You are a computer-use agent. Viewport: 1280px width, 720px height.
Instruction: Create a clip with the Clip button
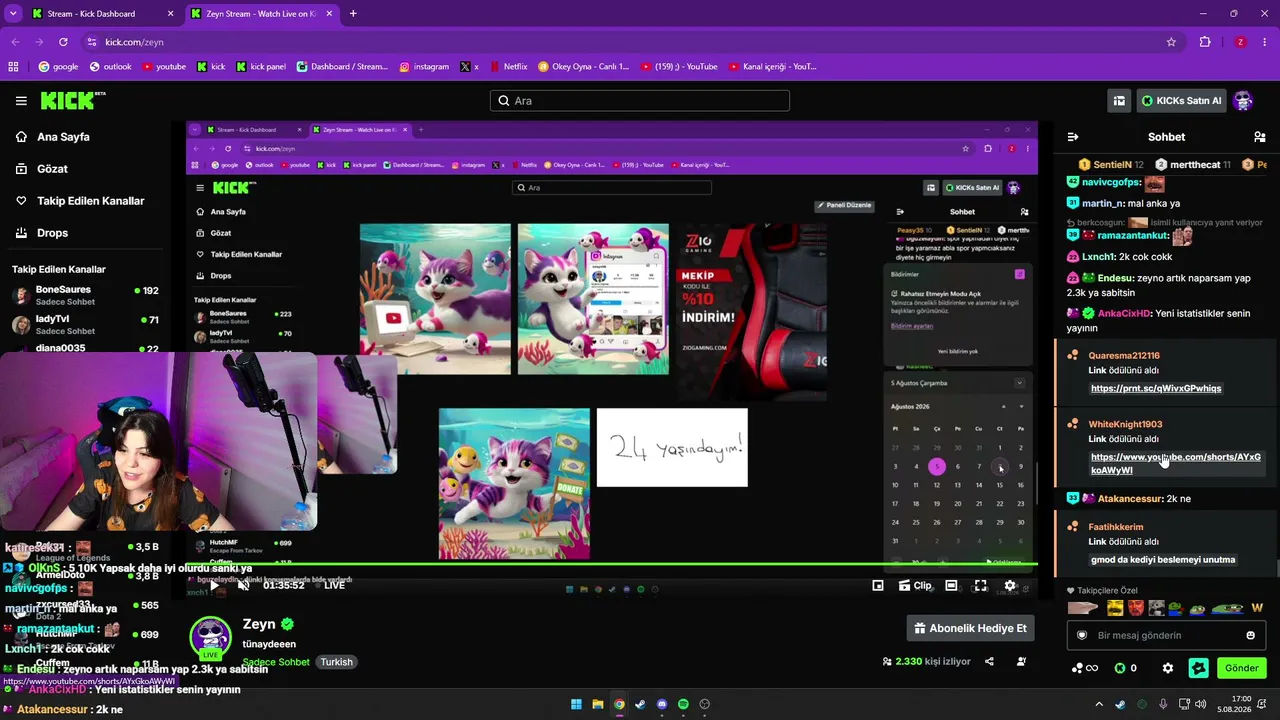[x=915, y=586]
